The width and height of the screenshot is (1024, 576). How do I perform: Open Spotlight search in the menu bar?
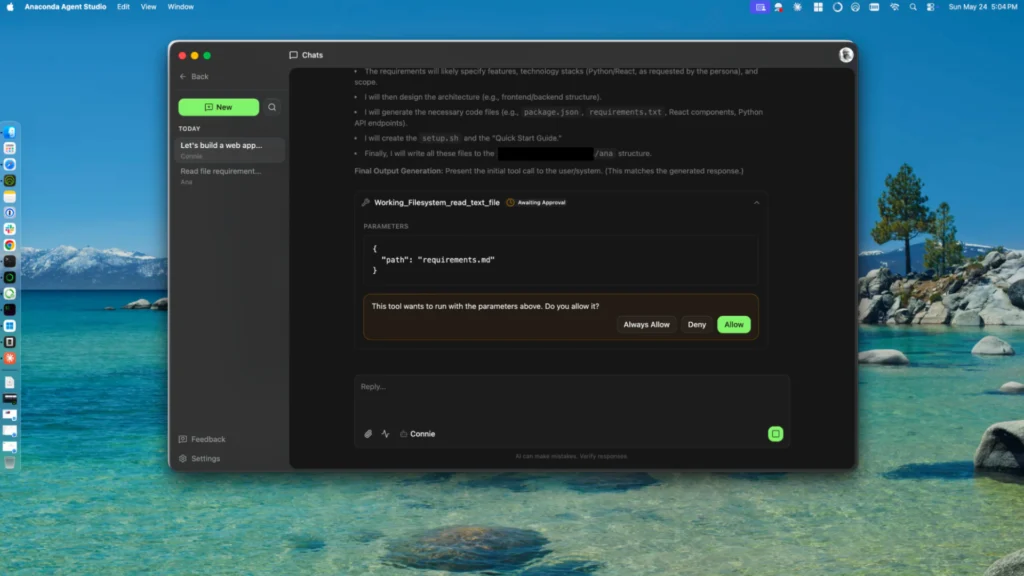(x=912, y=7)
